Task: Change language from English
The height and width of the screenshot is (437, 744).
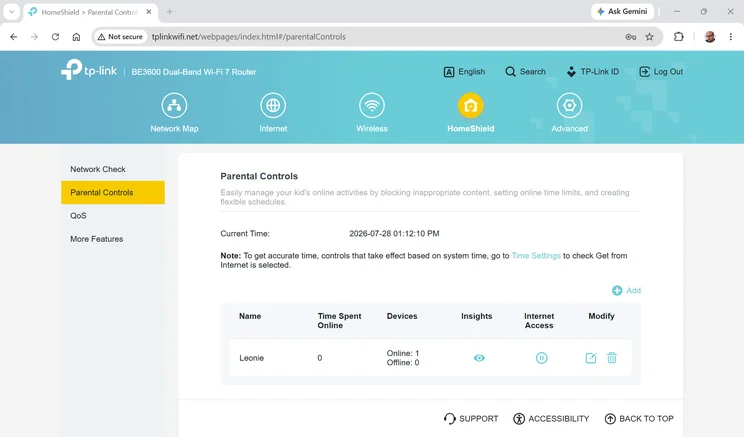Action: point(464,72)
